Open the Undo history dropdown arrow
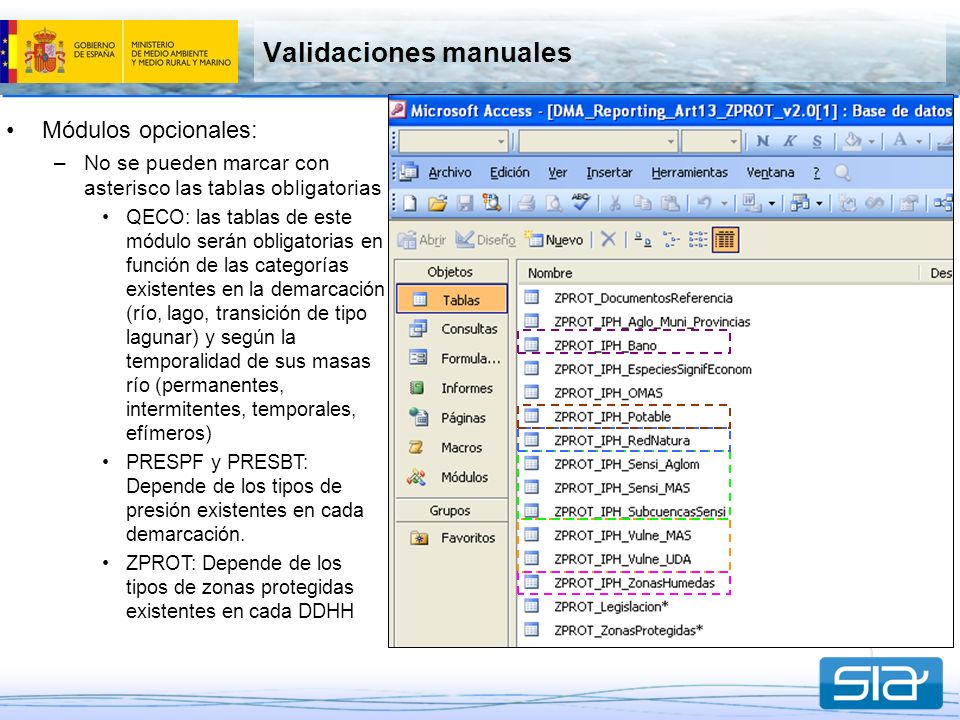The width and height of the screenshot is (960, 720). click(724, 203)
